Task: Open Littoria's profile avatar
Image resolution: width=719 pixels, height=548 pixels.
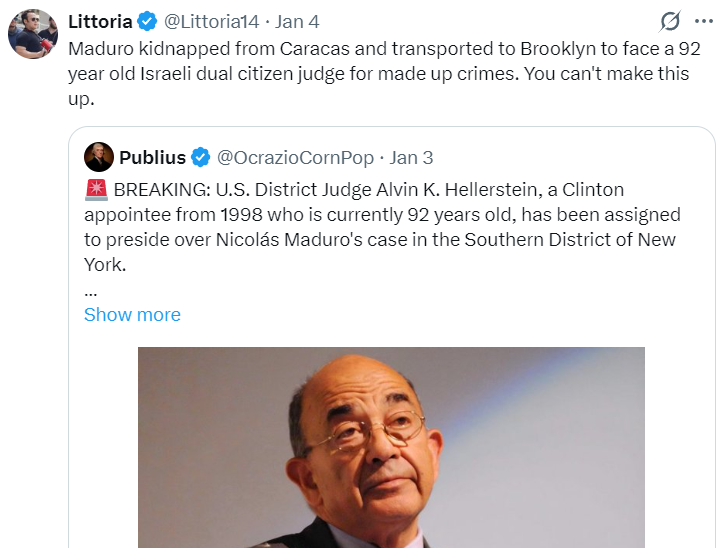Action: pyautogui.click(x=33, y=34)
